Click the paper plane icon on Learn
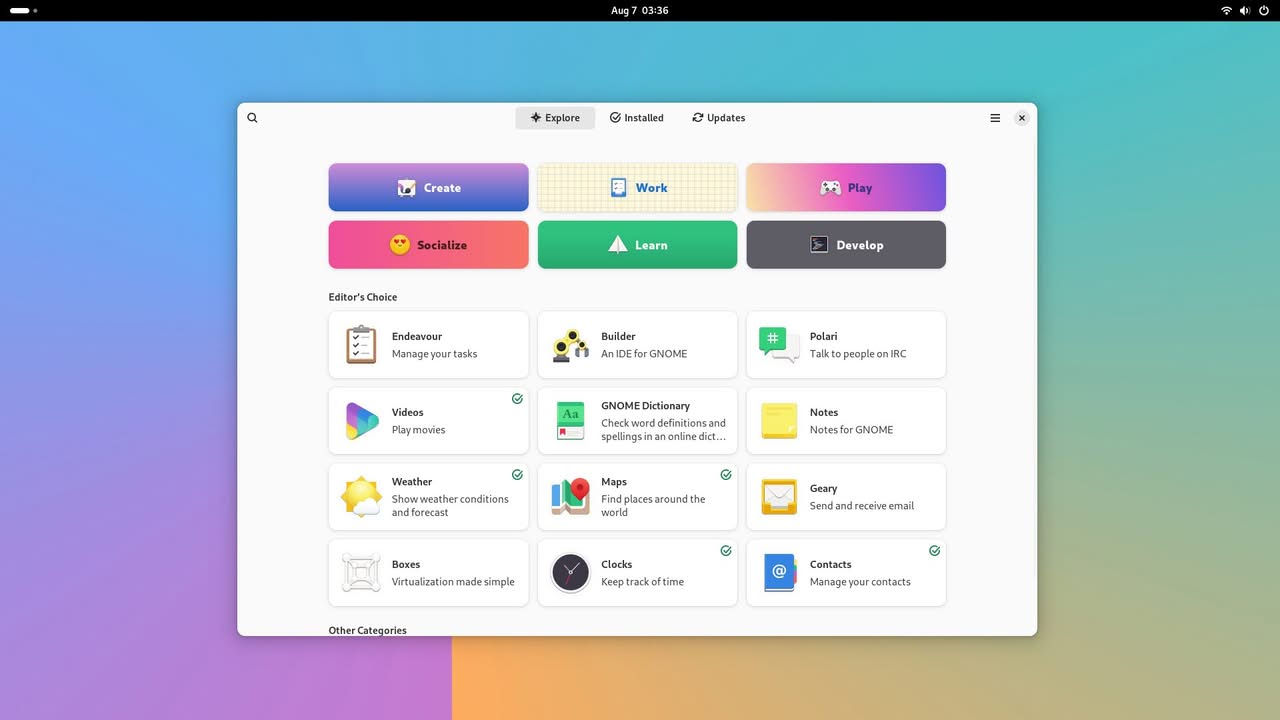Viewport: 1280px width, 720px height. click(618, 244)
